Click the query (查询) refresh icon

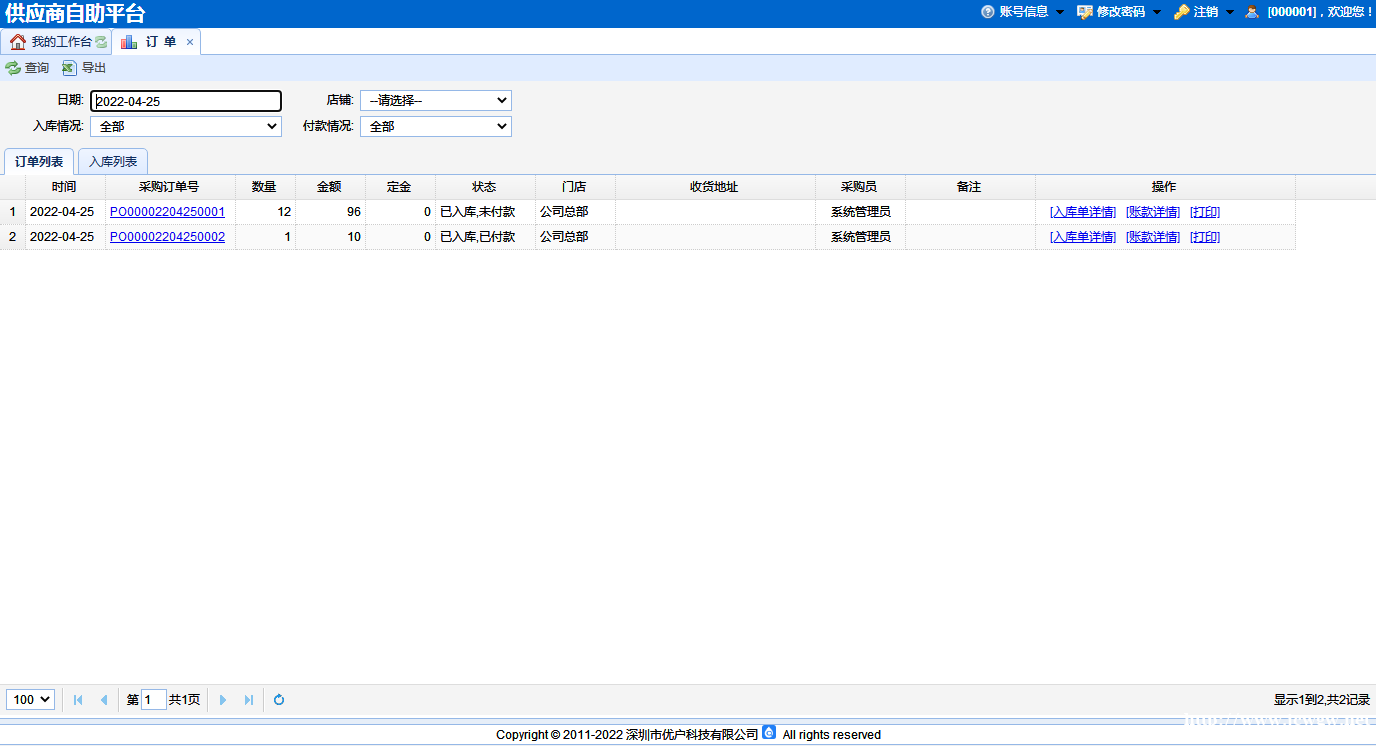pyautogui.click(x=13, y=68)
